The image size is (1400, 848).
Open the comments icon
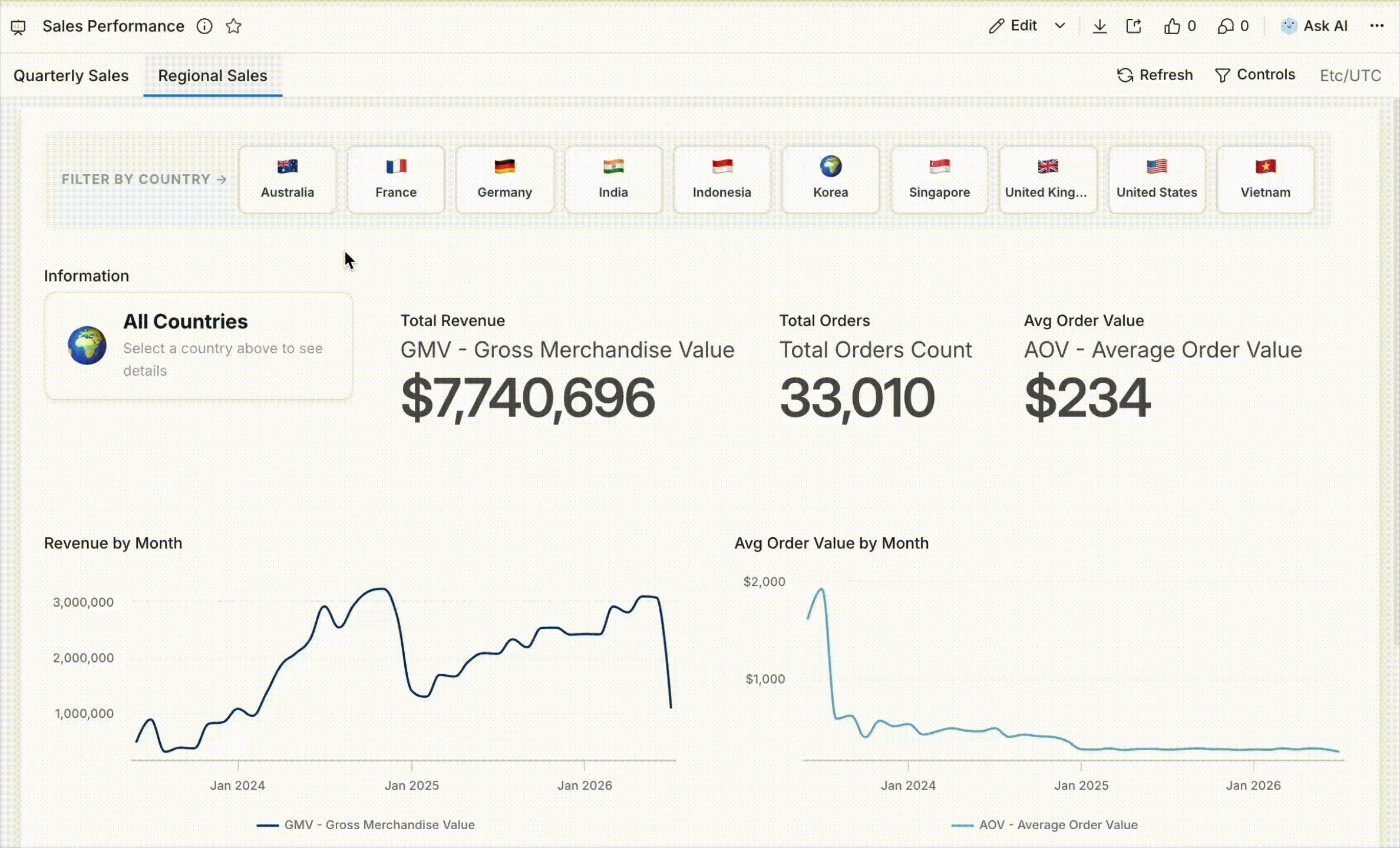1226,26
